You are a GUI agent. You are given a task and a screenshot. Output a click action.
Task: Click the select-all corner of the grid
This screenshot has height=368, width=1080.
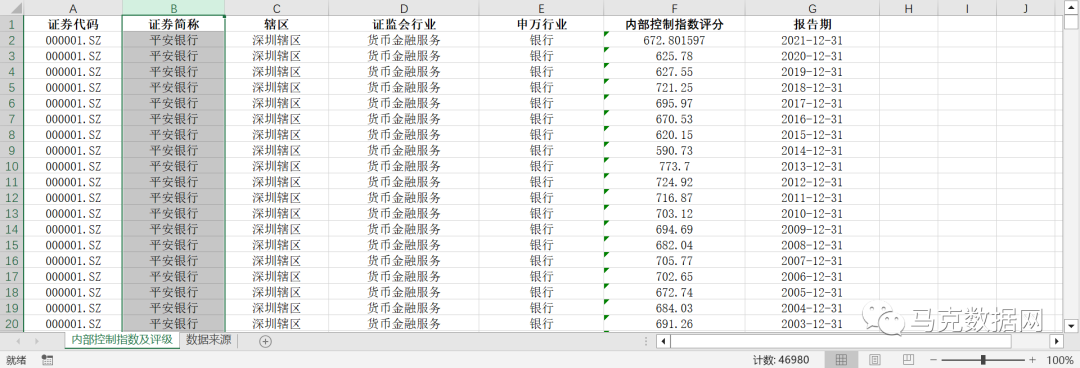pyautogui.click(x=12, y=8)
